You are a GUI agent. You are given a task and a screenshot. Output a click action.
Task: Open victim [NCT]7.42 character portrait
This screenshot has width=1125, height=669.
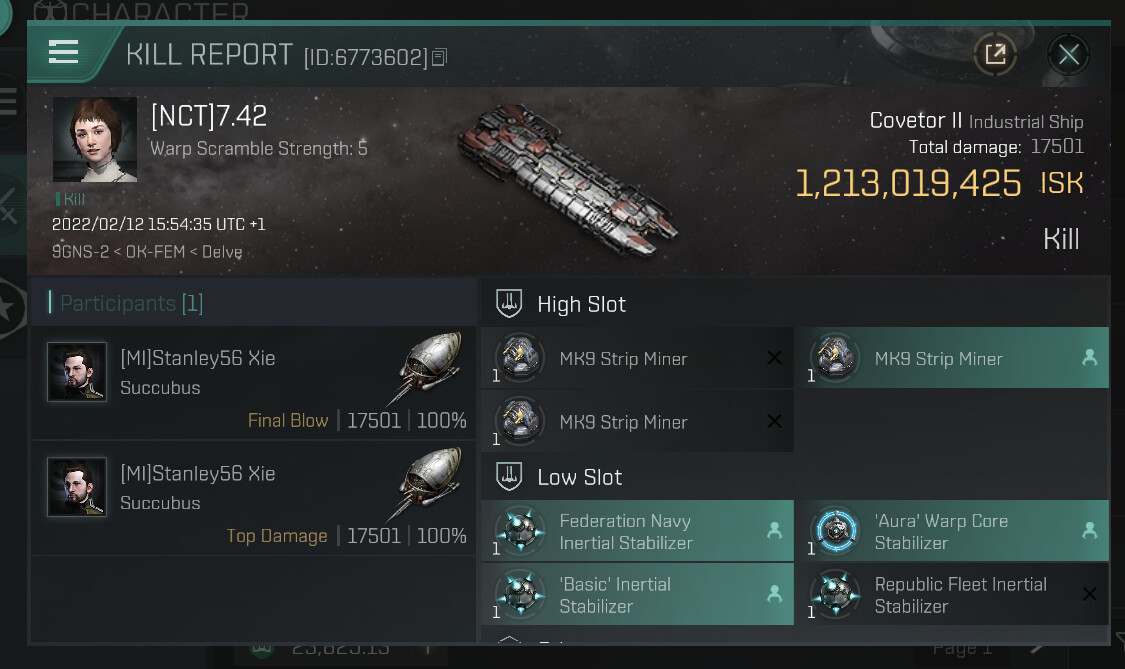click(95, 139)
